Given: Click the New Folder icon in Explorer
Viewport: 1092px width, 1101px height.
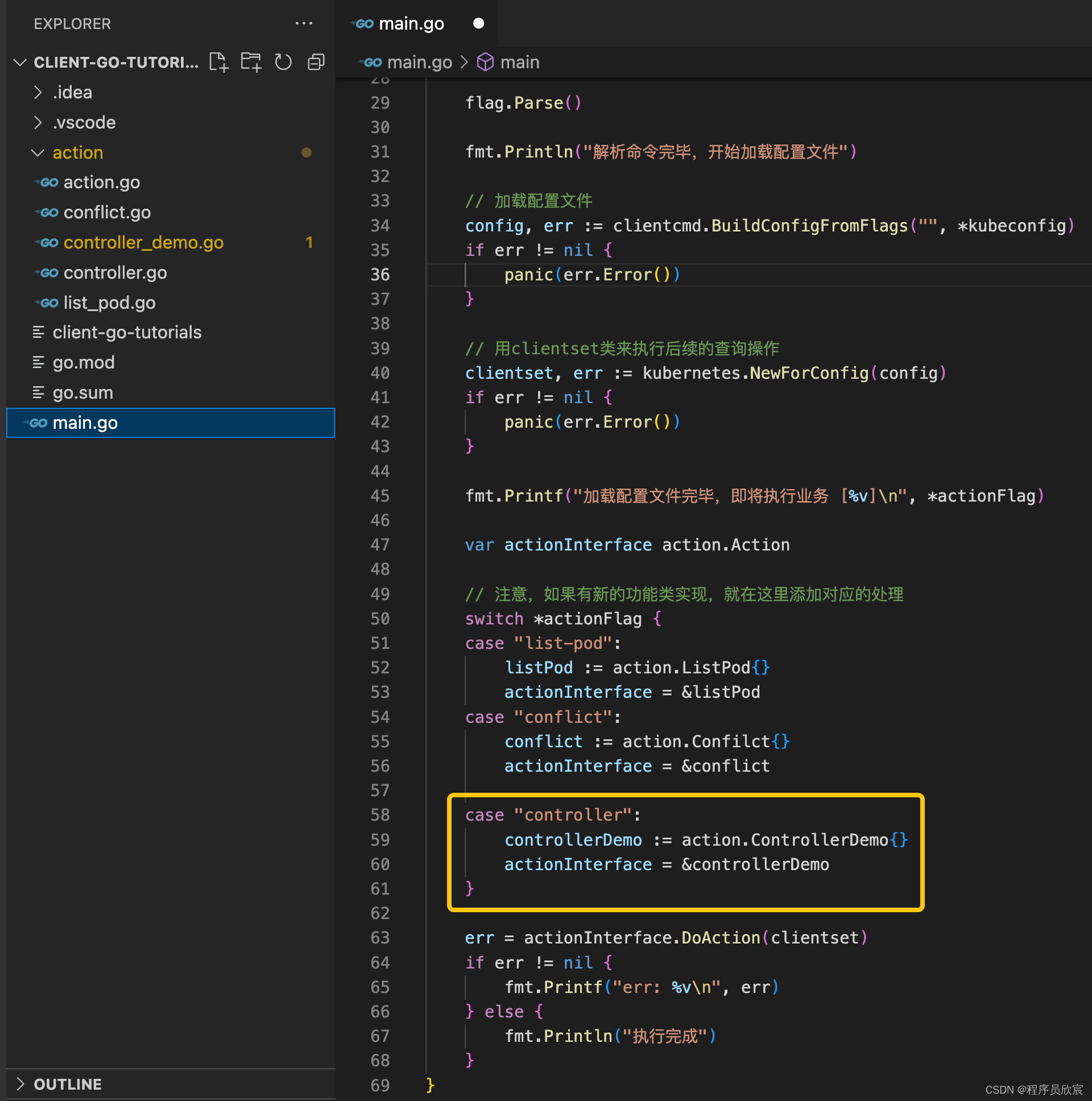Looking at the screenshot, I should [251, 61].
